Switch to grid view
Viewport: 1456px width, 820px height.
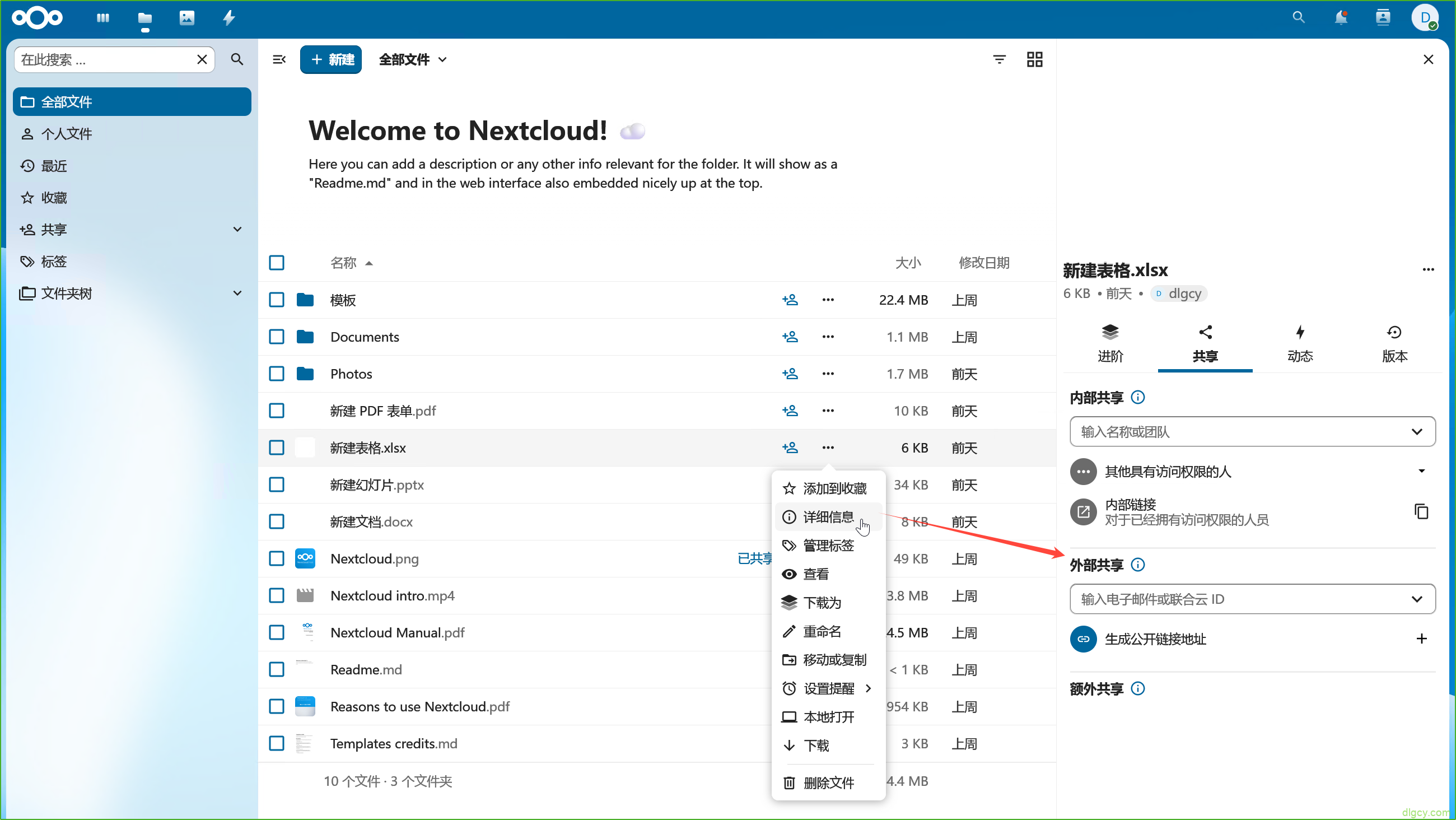[x=1035, y=59]
